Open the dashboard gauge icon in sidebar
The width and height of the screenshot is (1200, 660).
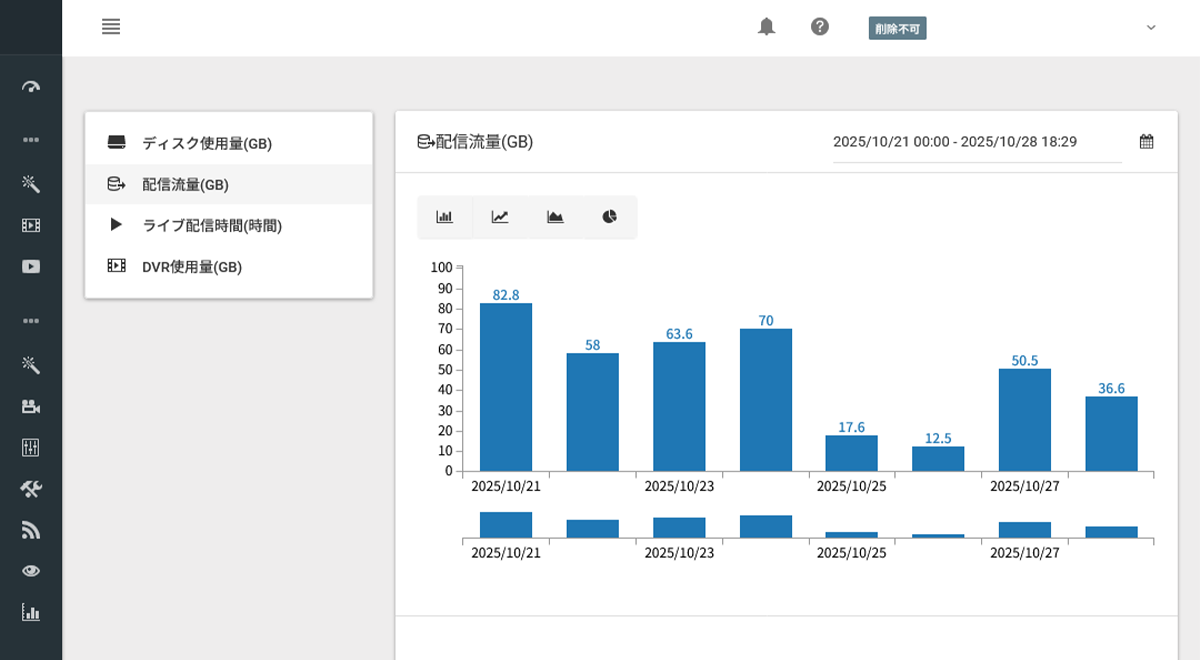click(x=31, y=87)
